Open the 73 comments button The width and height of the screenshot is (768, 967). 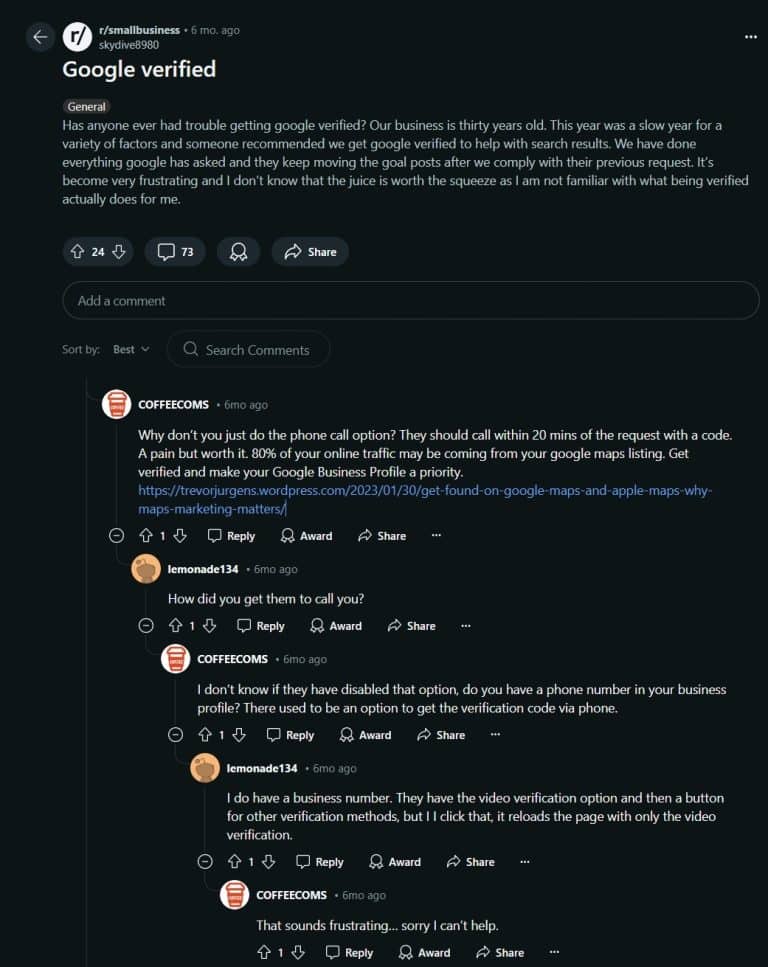[175, 252]
